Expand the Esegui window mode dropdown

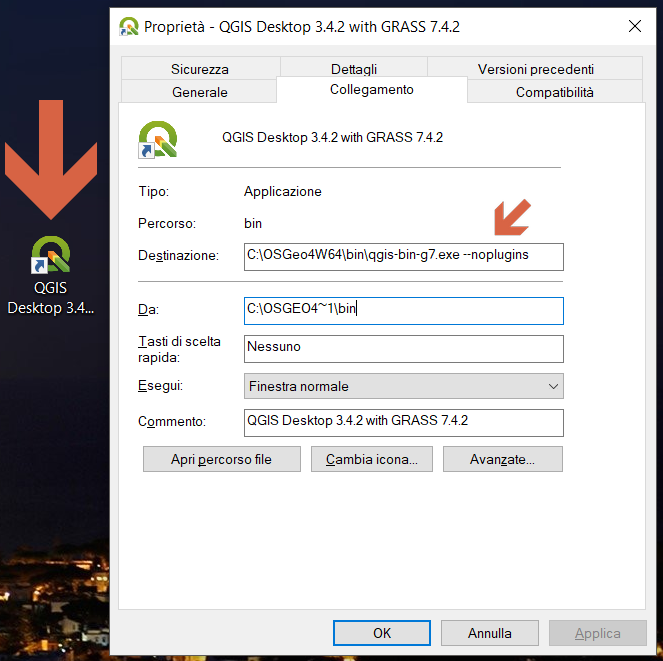(403, 386)
